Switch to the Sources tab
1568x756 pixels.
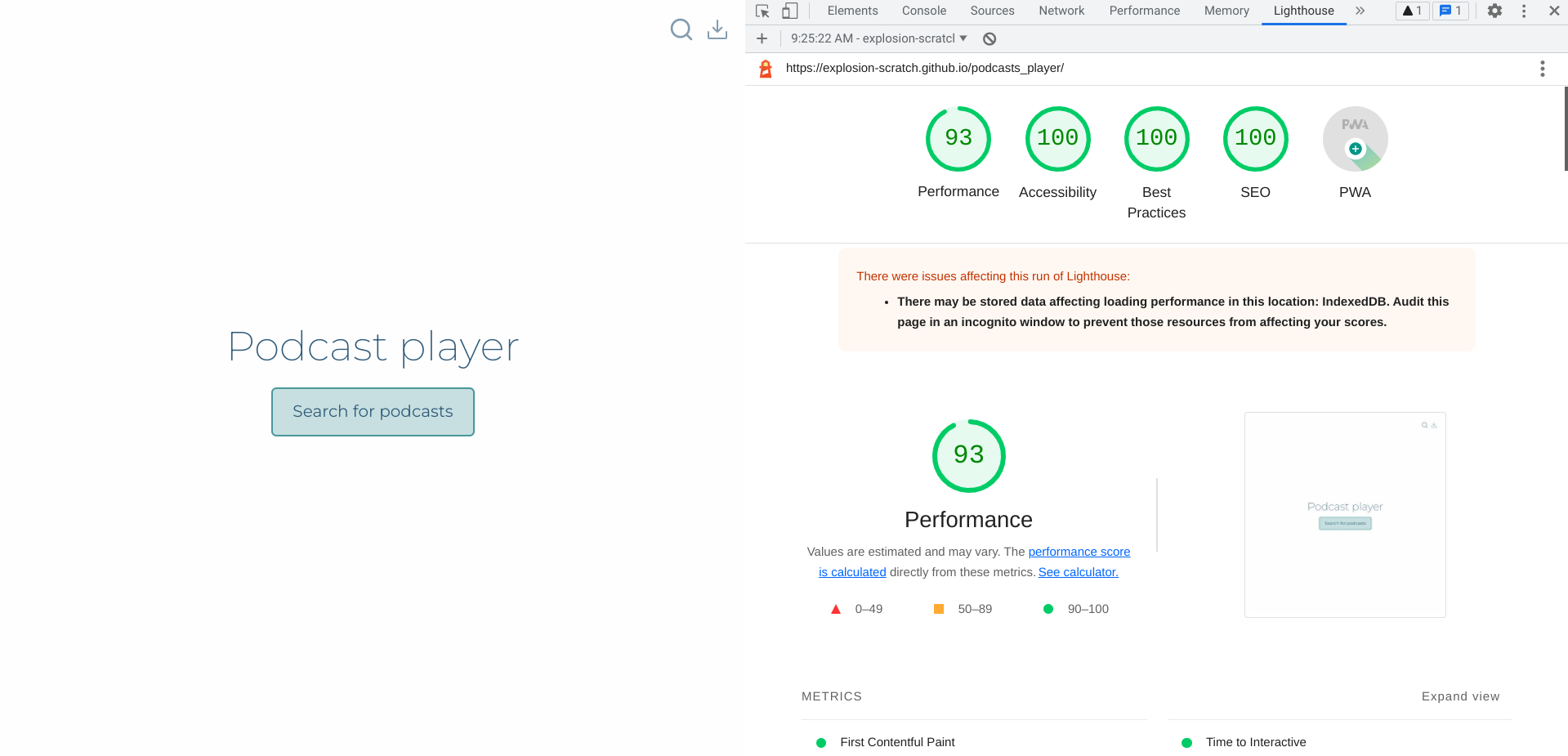[992, 11]
